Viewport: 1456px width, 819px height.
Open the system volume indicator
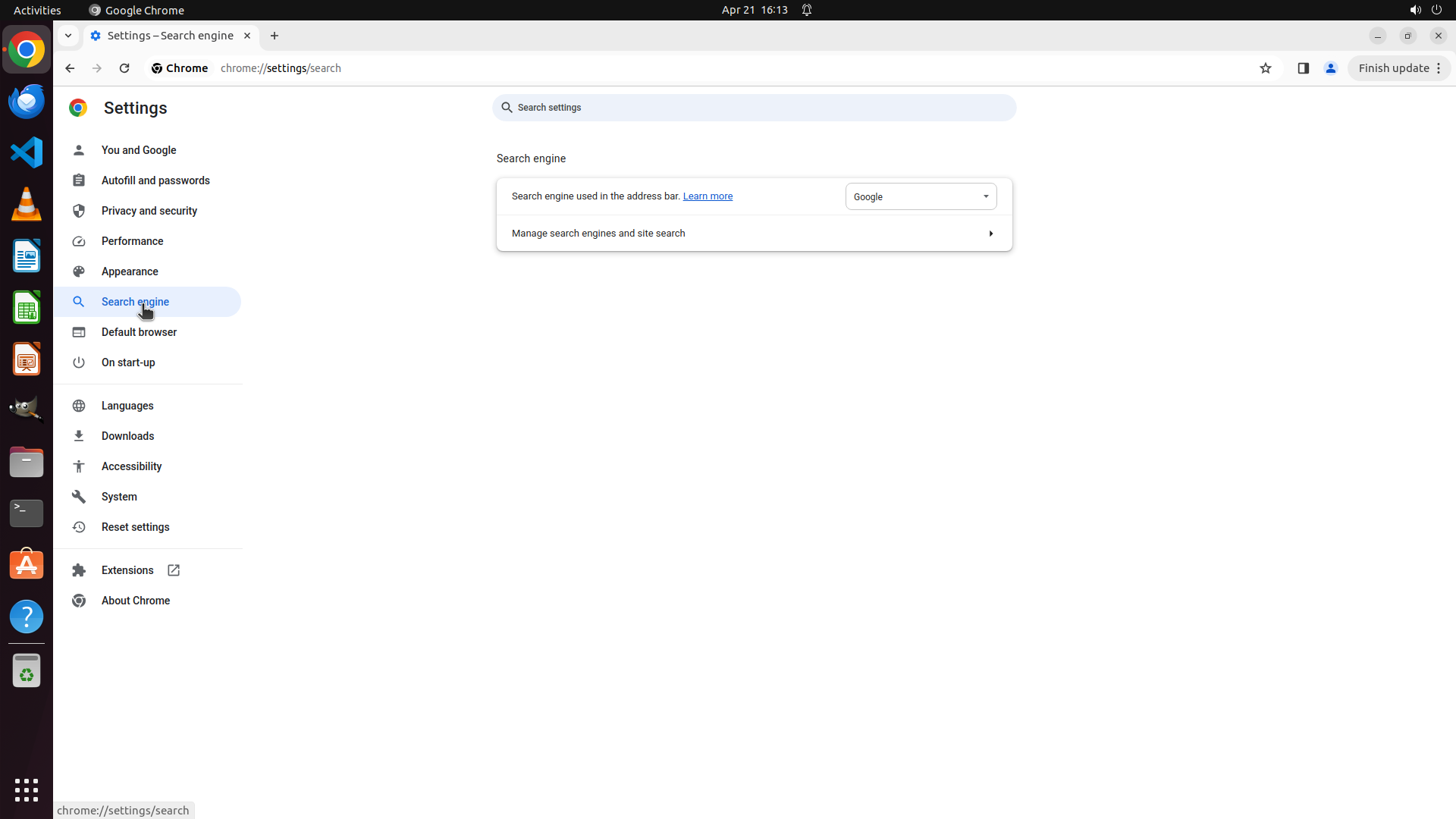tap(1415, 10)
